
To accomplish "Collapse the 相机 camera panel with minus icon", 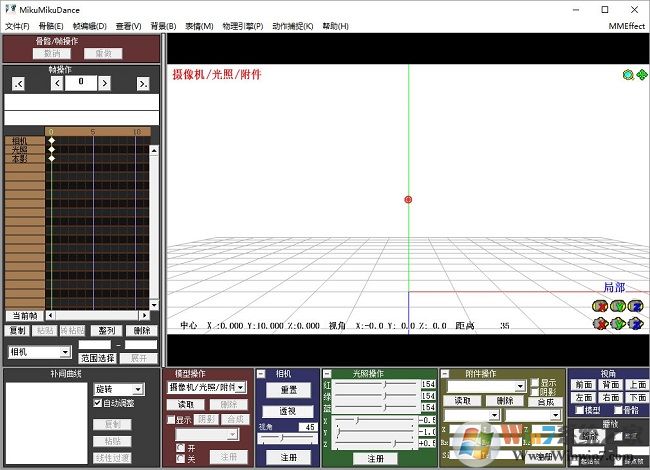I will [261, 373].
